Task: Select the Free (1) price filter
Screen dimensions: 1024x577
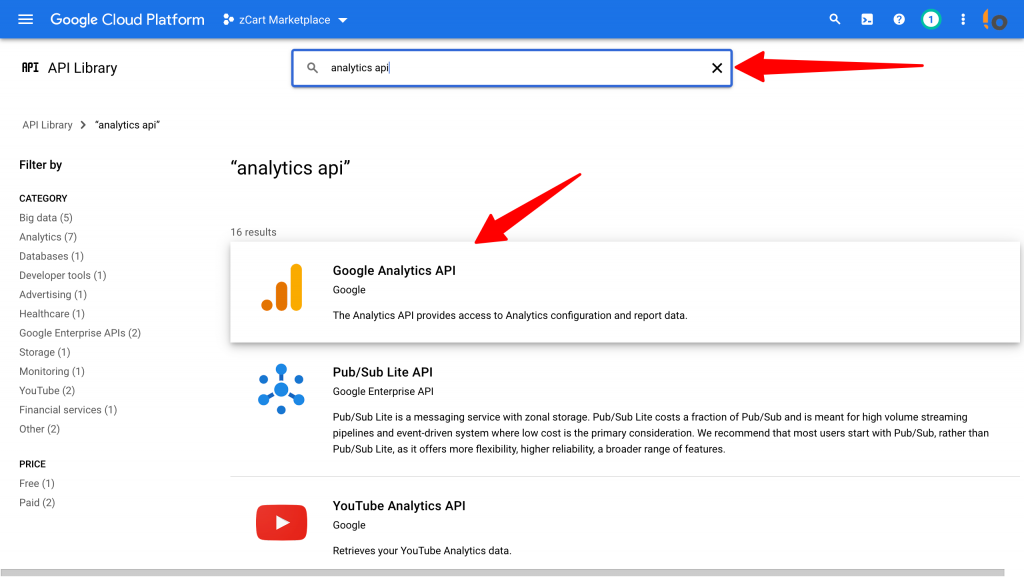Action: click(x=37, y=484)
